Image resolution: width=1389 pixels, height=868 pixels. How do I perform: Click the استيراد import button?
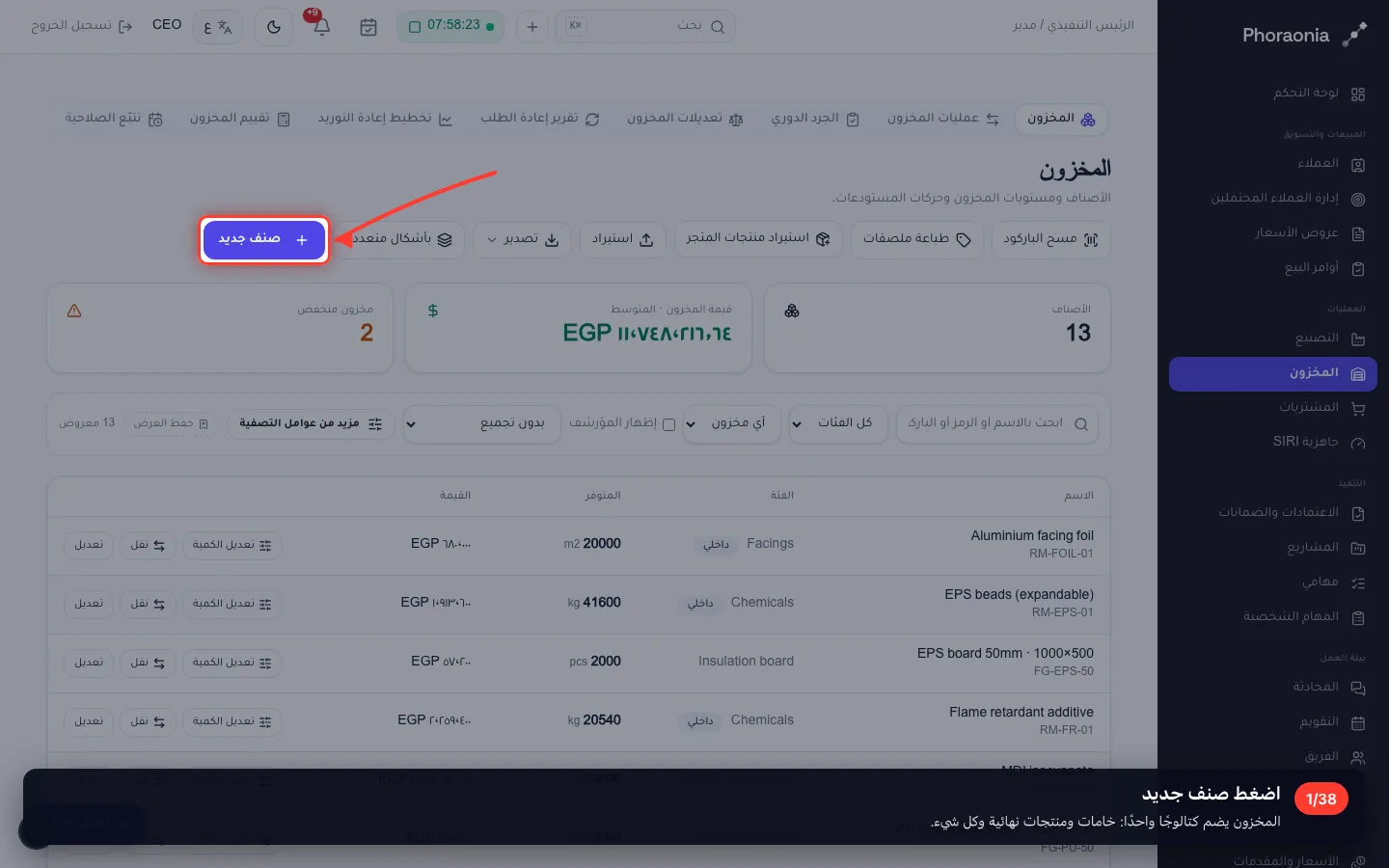[x=622, y=239]
